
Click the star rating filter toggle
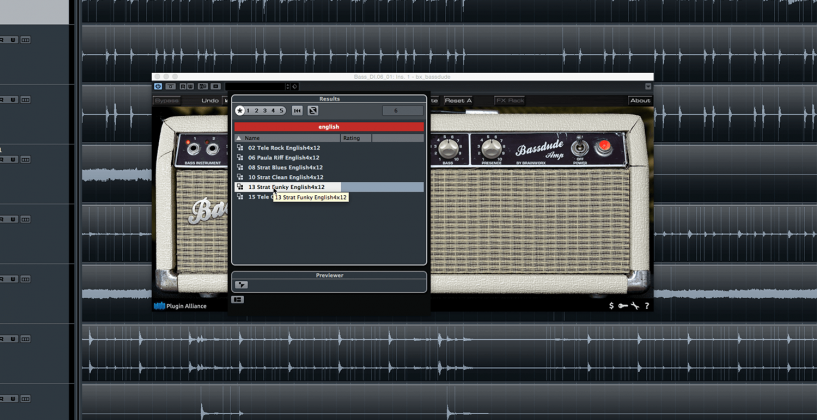240,110
